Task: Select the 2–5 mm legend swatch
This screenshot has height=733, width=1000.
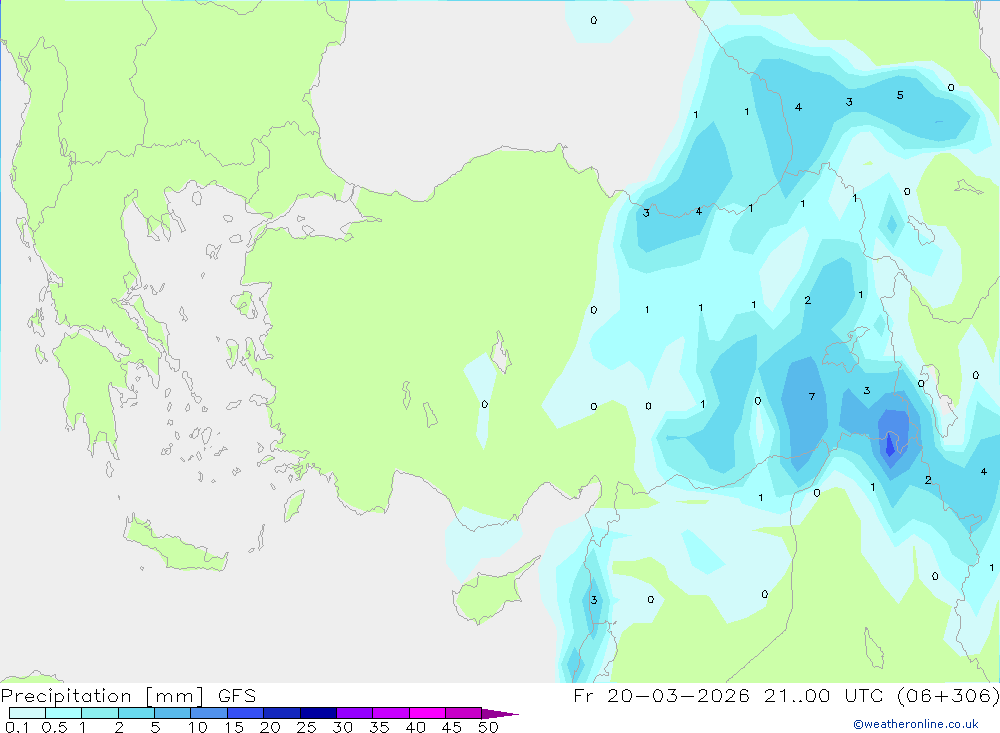Action: 136,713
